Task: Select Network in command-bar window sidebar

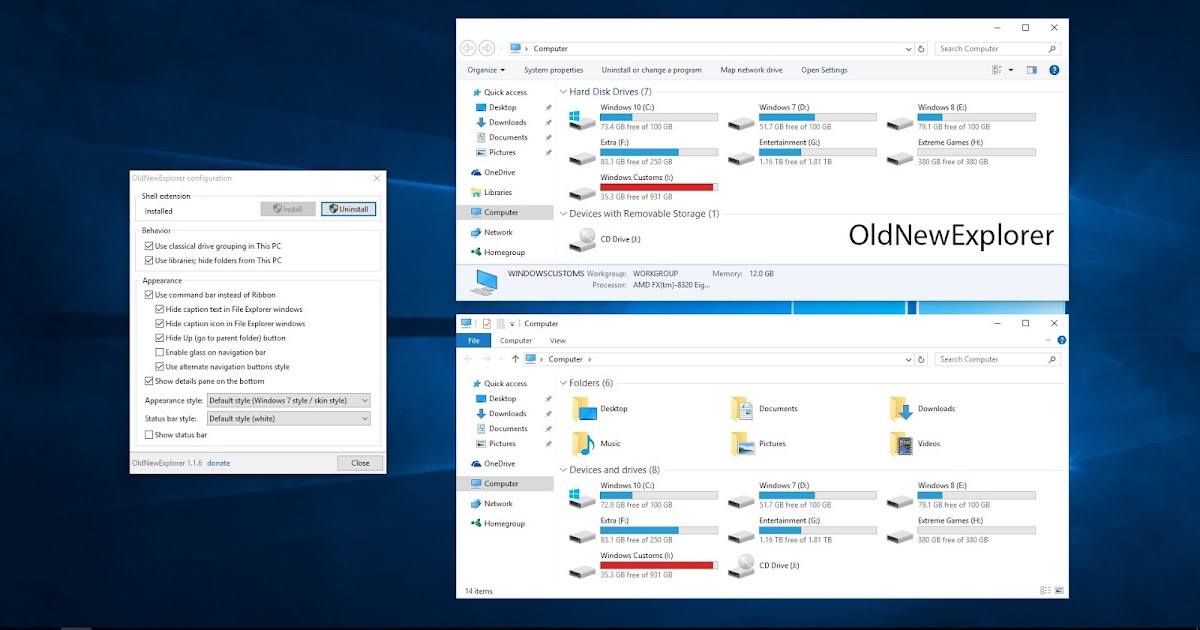Action: click(x=497, y=232)
